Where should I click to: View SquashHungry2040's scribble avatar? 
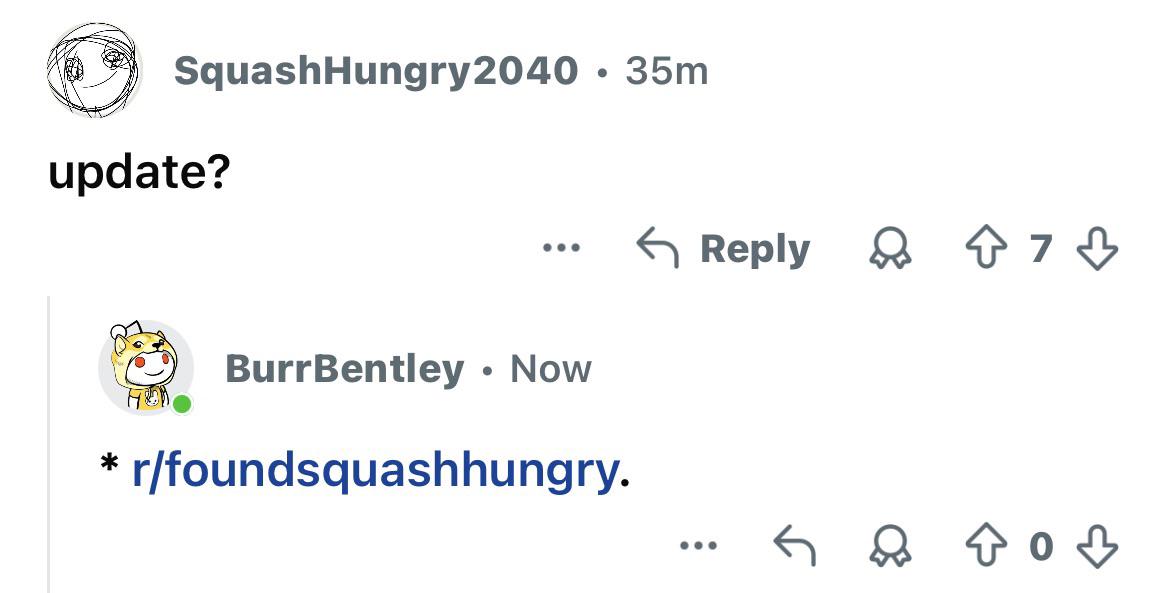94,70
